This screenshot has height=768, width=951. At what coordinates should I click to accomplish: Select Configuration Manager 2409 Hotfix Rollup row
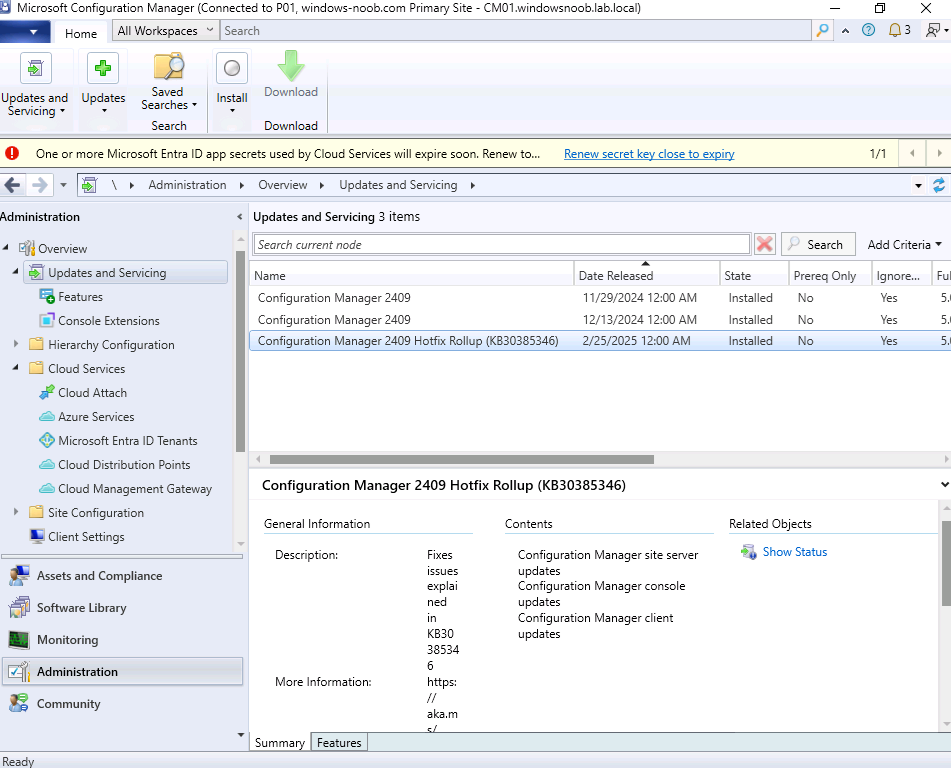click(600, 341)
